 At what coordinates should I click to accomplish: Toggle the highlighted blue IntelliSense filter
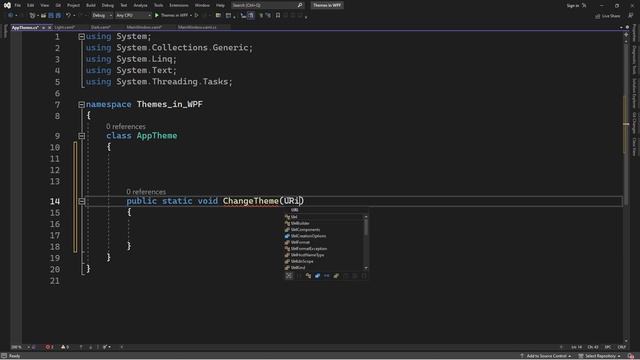point(318,276)
